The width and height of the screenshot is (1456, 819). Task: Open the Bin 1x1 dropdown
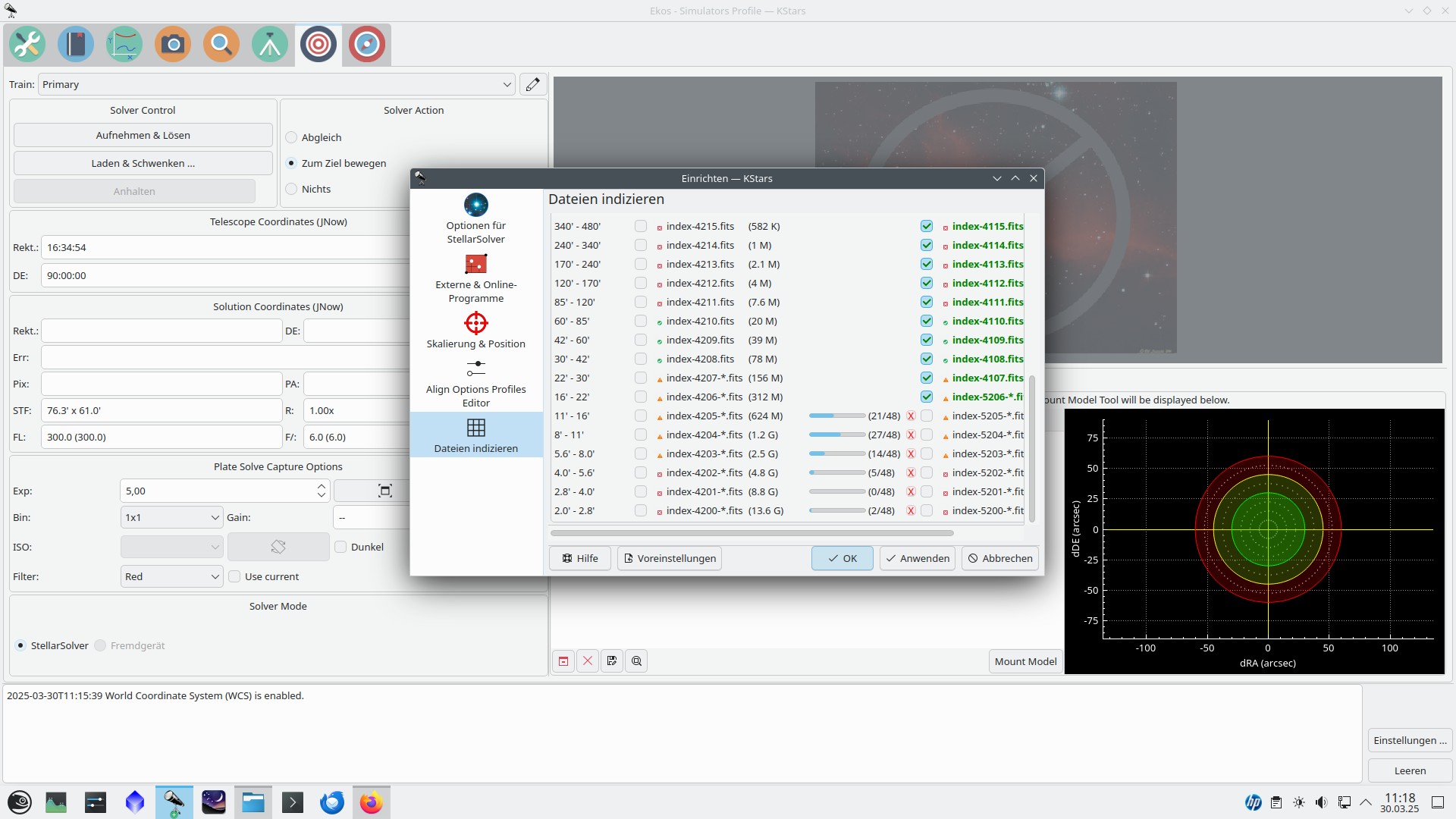coord(172,517)
